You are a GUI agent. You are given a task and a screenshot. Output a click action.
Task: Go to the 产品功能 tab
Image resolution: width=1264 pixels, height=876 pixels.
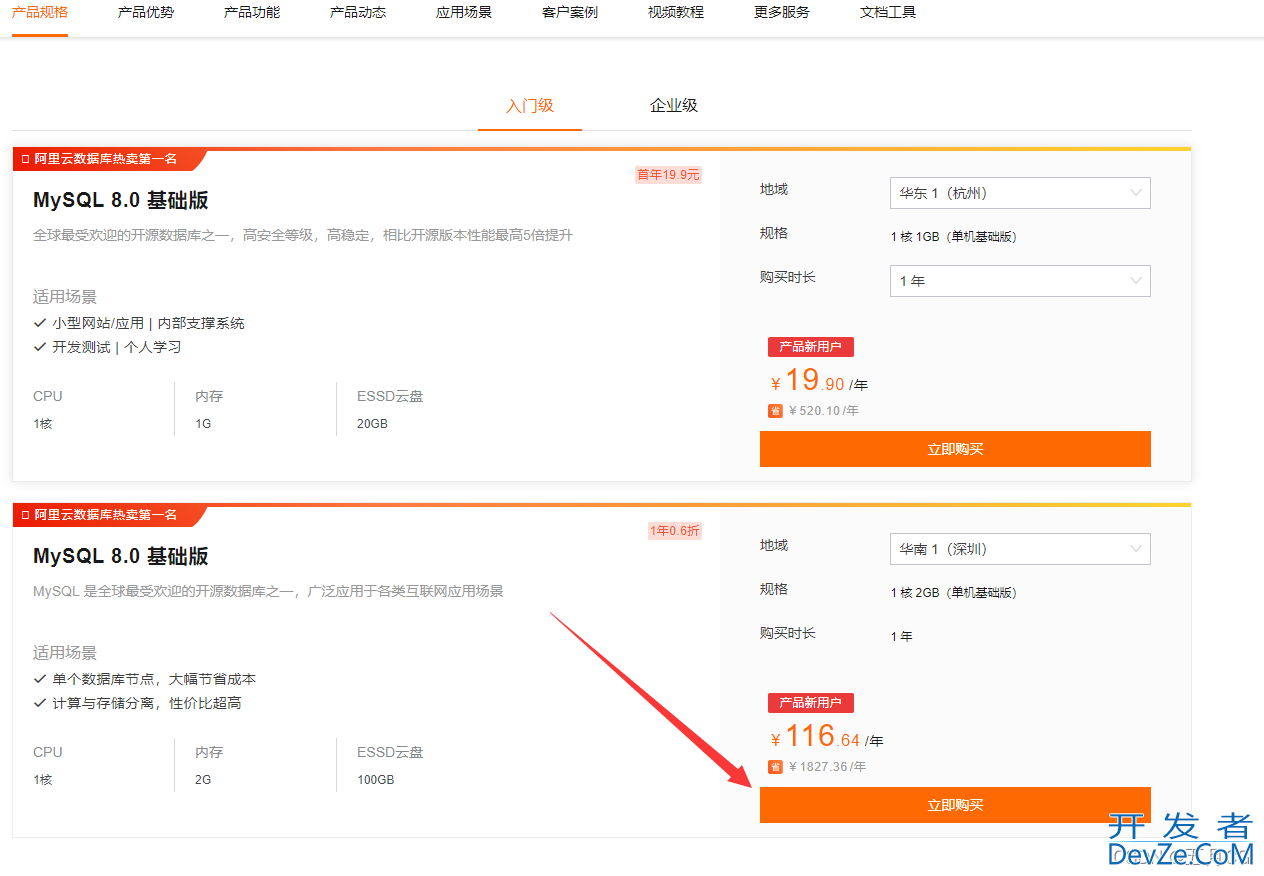pos(252,13)
